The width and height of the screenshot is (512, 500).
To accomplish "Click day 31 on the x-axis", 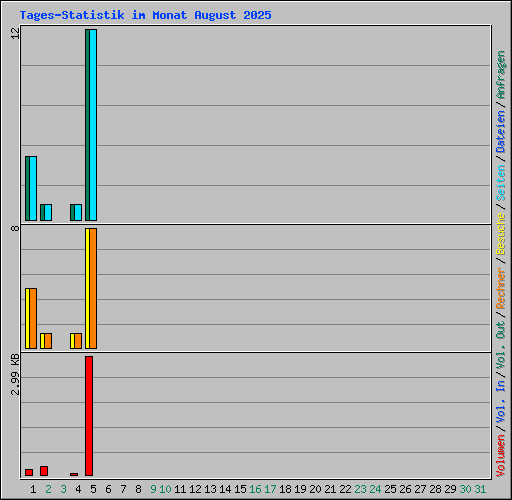I will 480,489.
